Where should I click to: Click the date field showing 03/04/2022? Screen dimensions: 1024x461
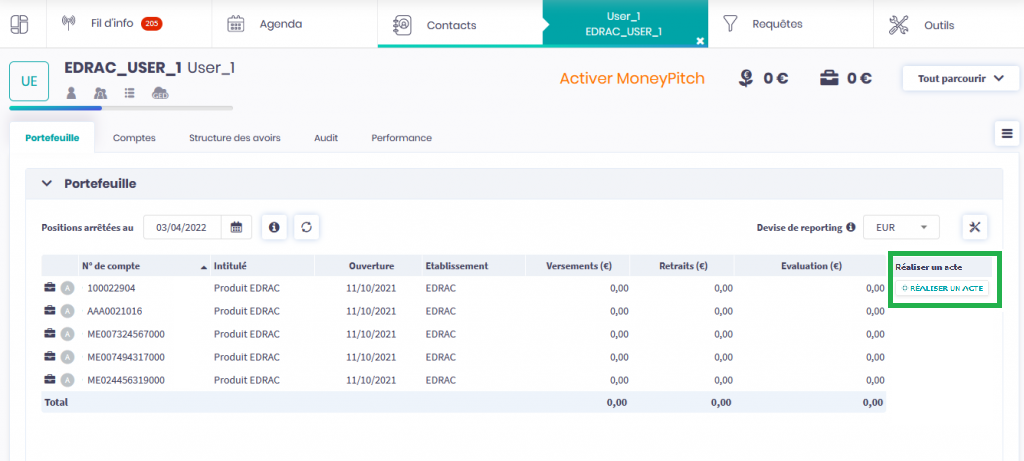(184, 227)
